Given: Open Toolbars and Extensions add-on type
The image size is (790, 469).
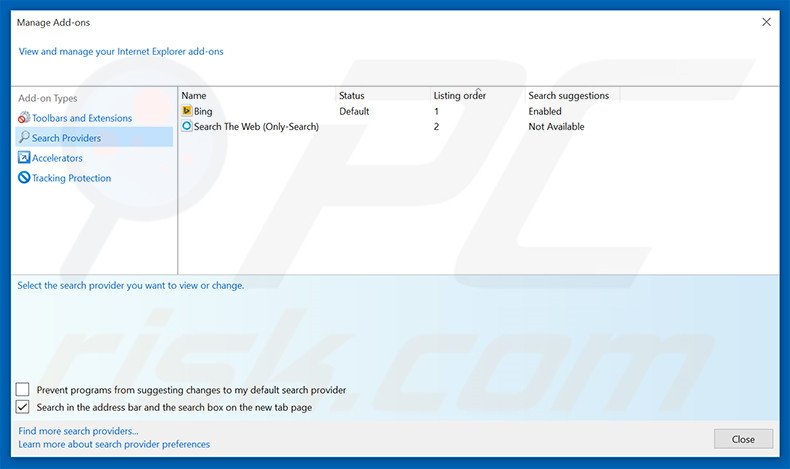Looking at the screenshot, I should [x=82, y=118].
